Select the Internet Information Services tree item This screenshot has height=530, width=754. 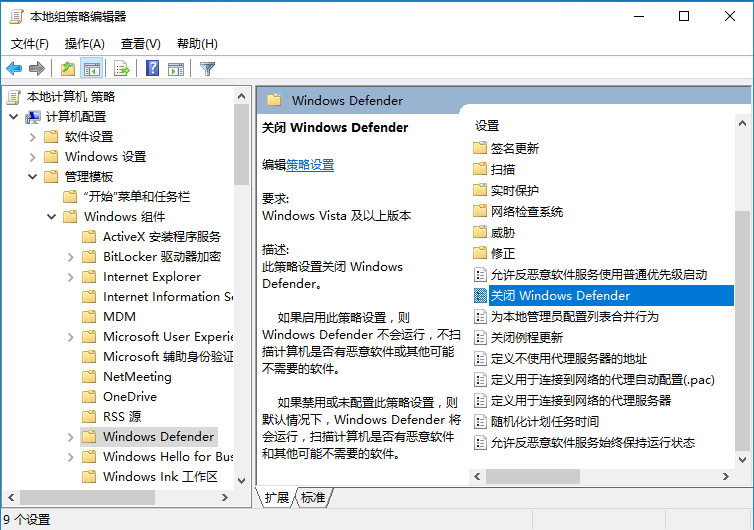click(x=167, y=297)
